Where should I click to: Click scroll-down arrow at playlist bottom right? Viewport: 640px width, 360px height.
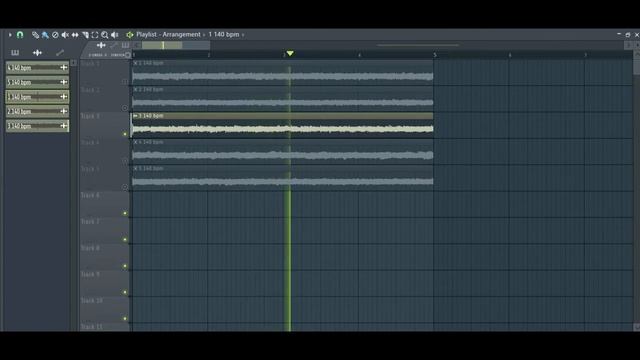[x=636, y=327]
